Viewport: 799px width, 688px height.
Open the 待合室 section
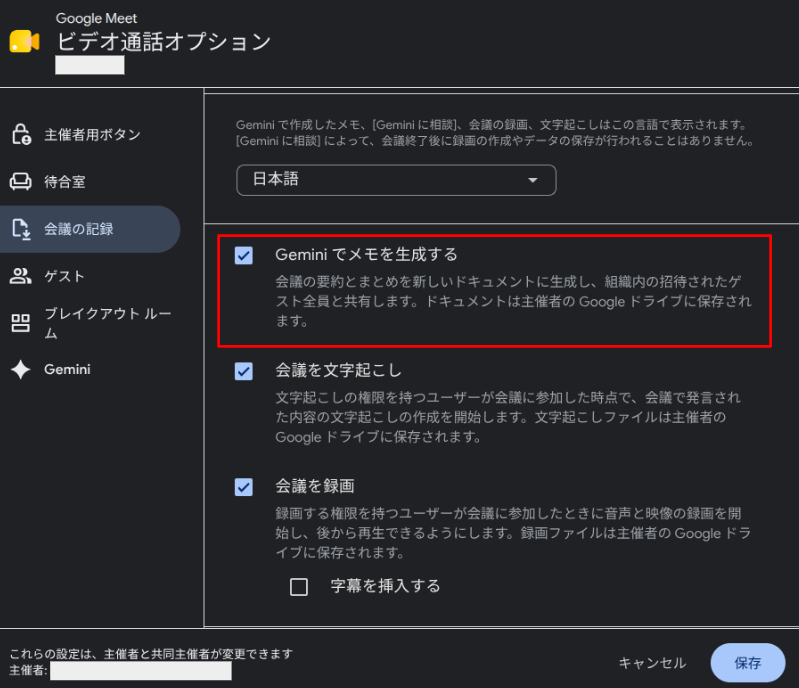tap(90, 181)
